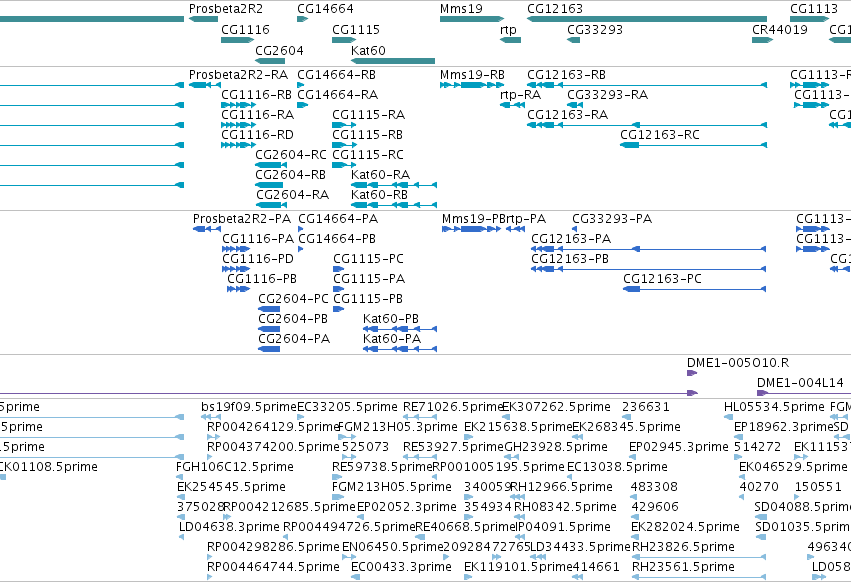Click the IP04091.5prime EST label

click(x=563, y=527)
